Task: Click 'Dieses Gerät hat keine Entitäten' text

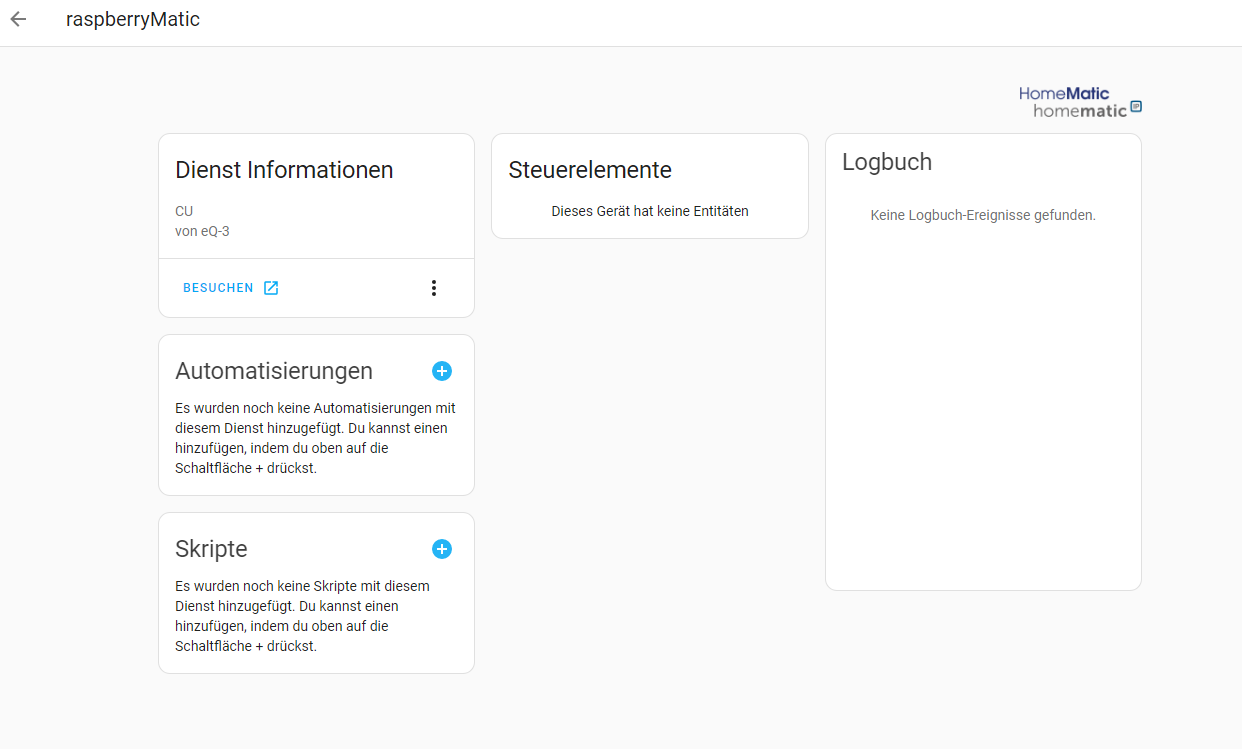Action: [x=650, y=211]
